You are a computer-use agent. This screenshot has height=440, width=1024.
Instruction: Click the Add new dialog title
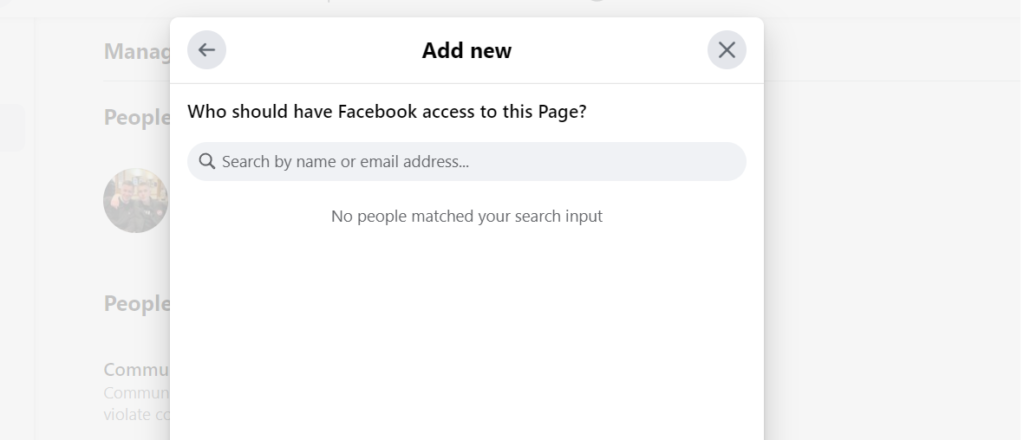[x=466, y=50]
